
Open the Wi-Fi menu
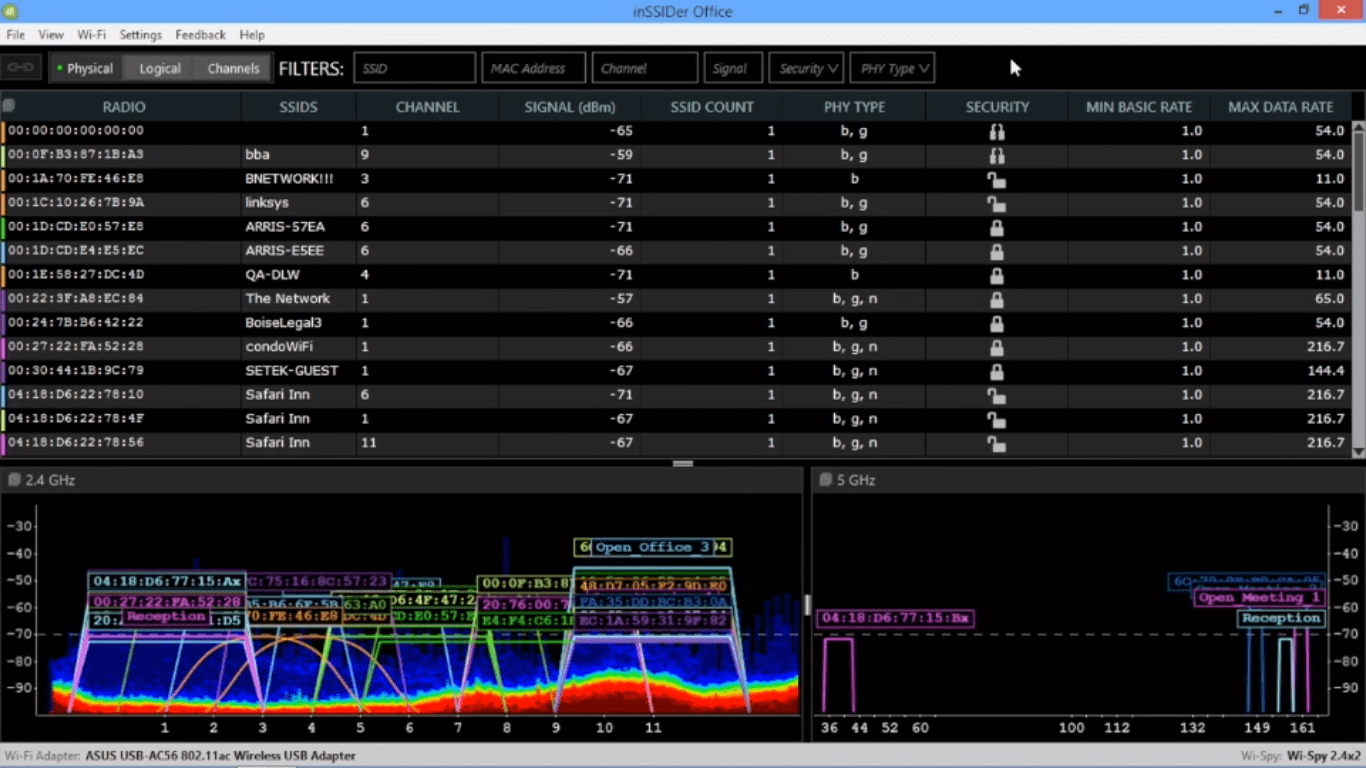click(91, 34)
